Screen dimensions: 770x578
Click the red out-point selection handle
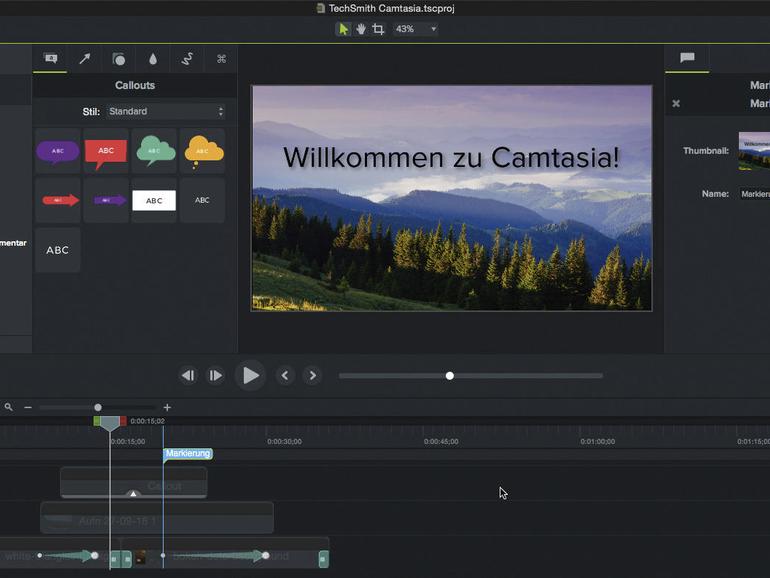pyautogui.click(x=123, y=421)
